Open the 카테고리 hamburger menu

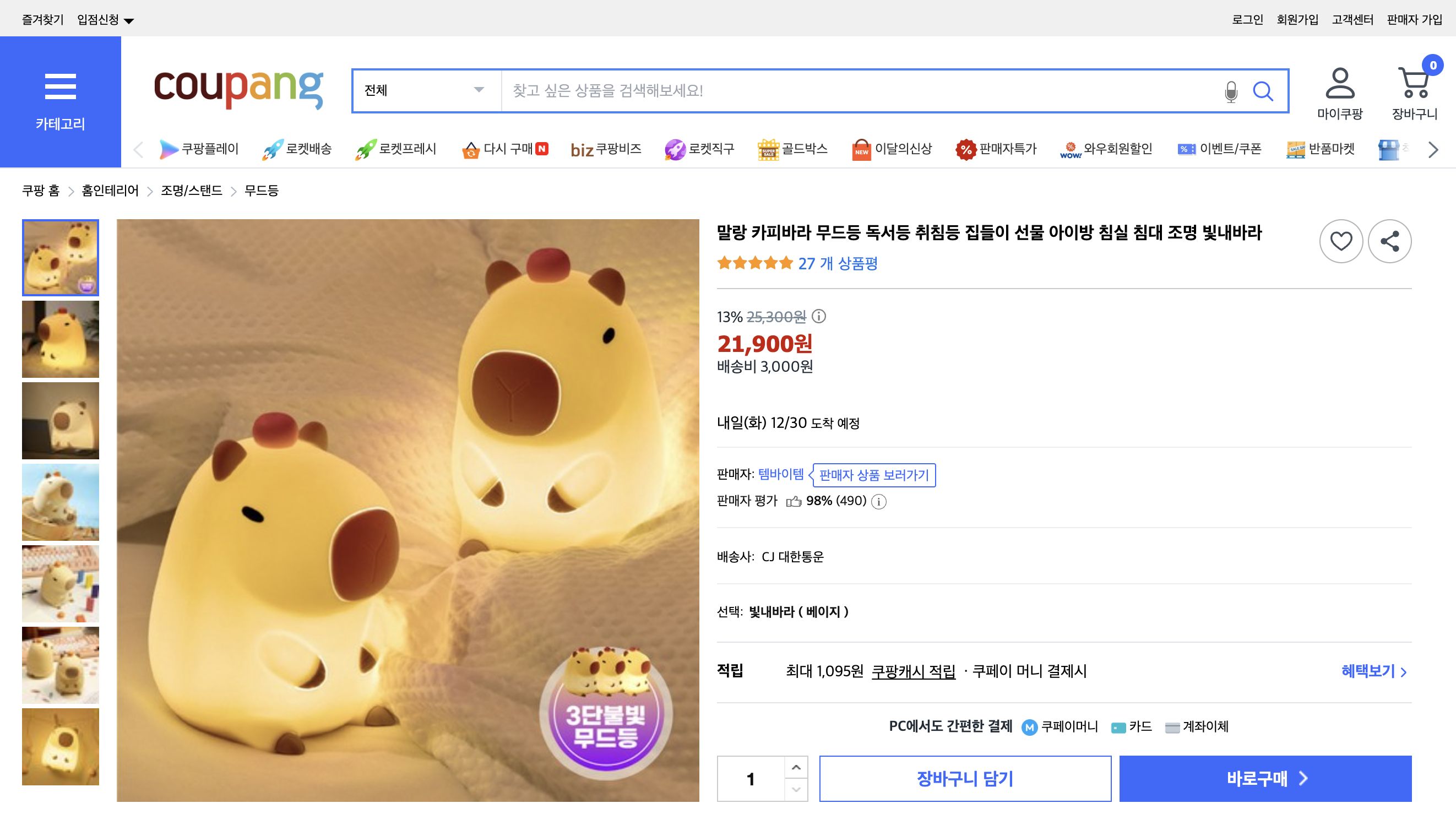pyautogui.click(x=60, y=88)
